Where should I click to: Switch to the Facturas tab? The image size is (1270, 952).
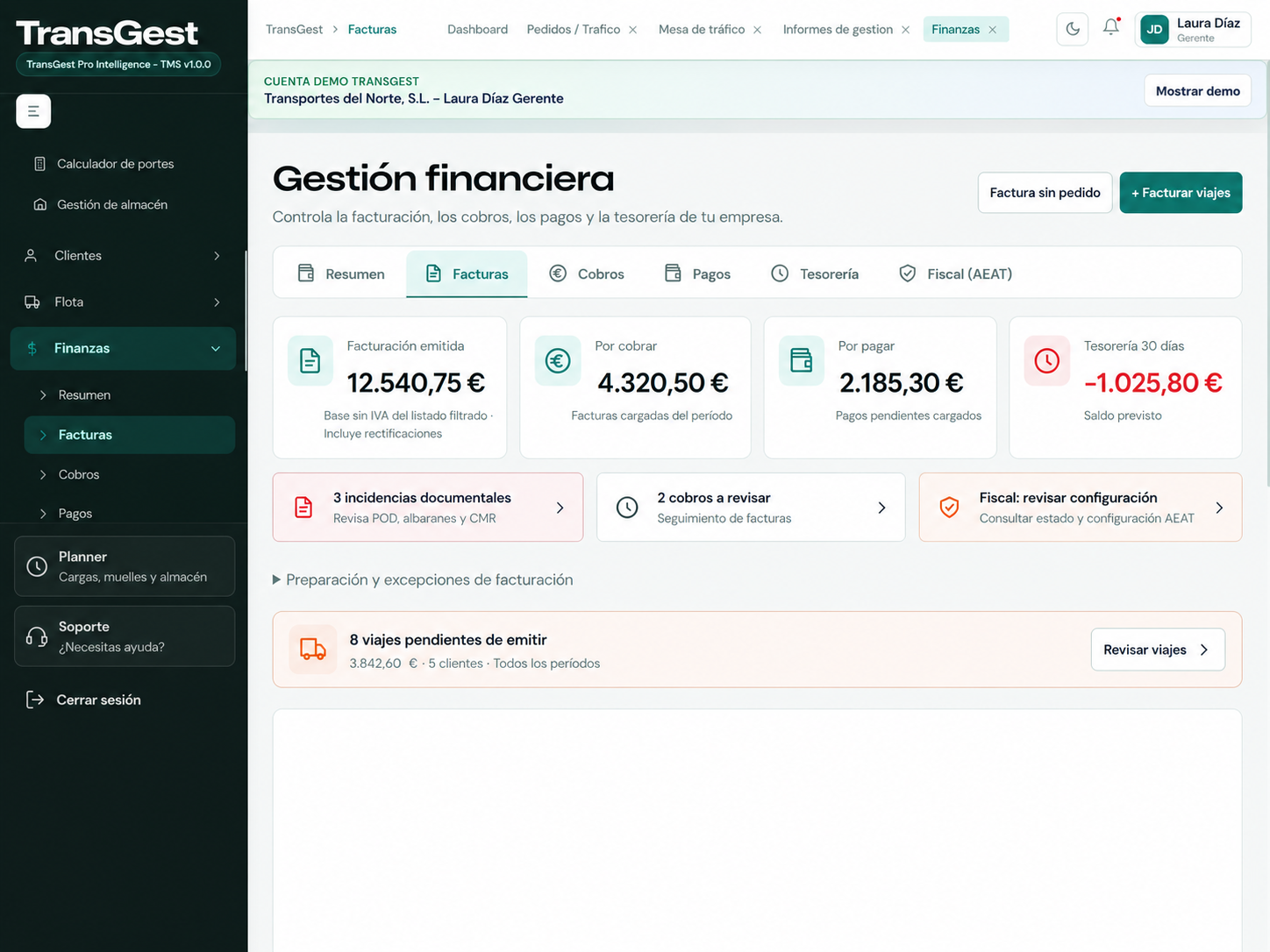coord(467,274)
